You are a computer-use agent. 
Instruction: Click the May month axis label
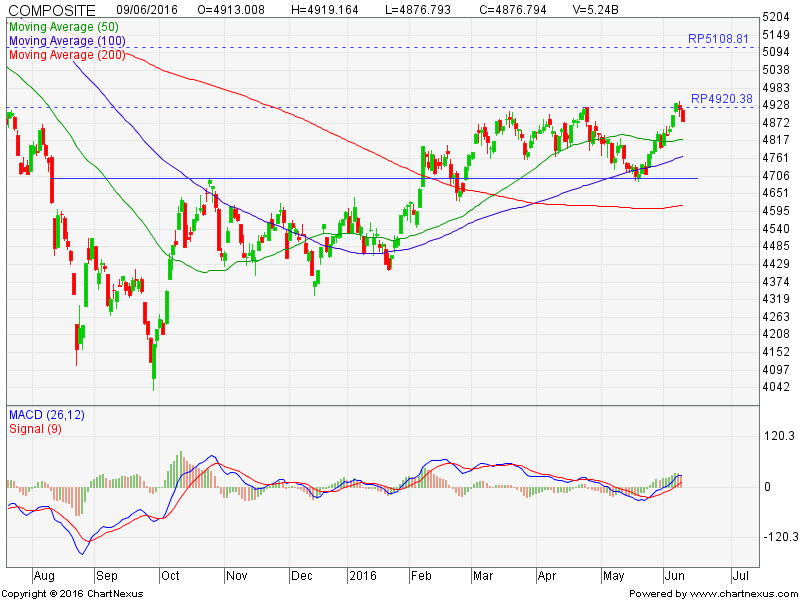(x=613, y=576)
